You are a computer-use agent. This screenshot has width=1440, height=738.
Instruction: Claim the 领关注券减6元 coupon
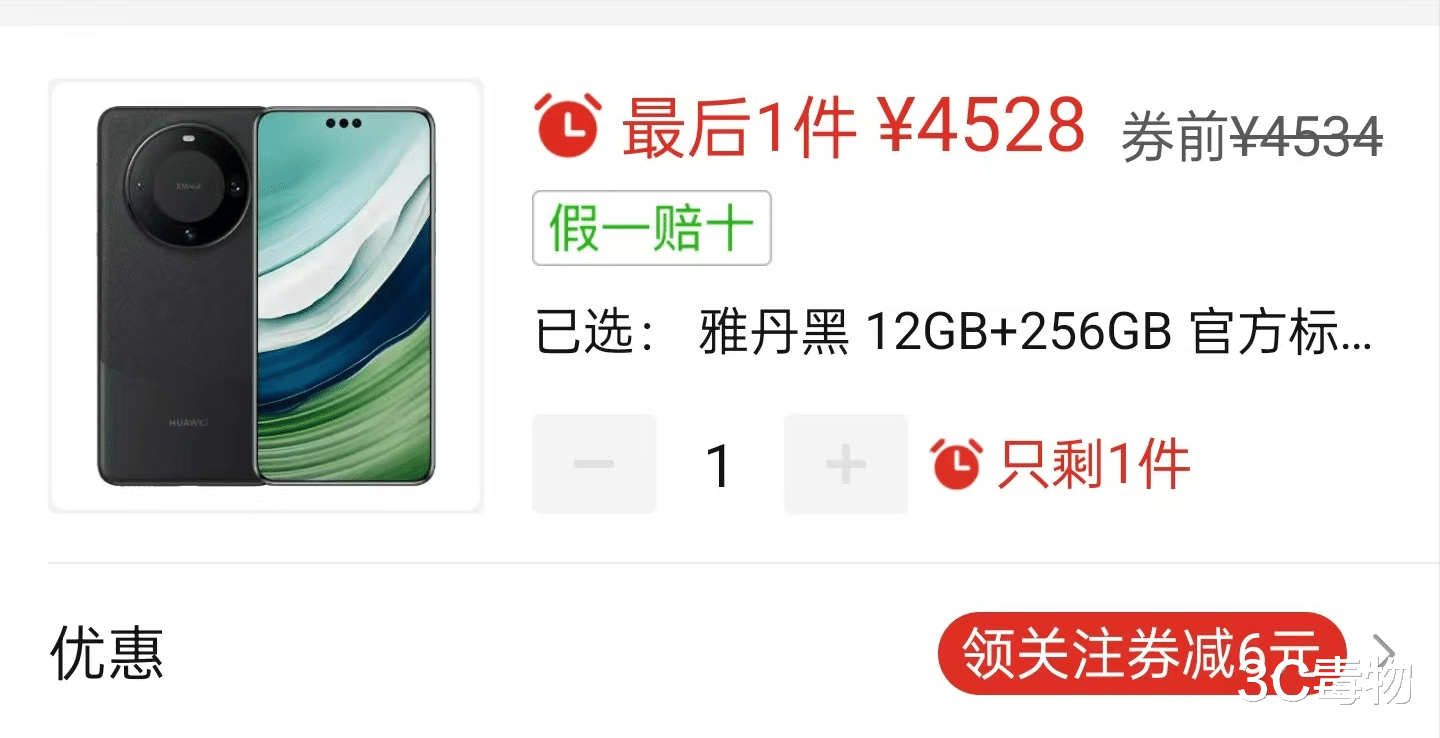tap(1141, 654)
